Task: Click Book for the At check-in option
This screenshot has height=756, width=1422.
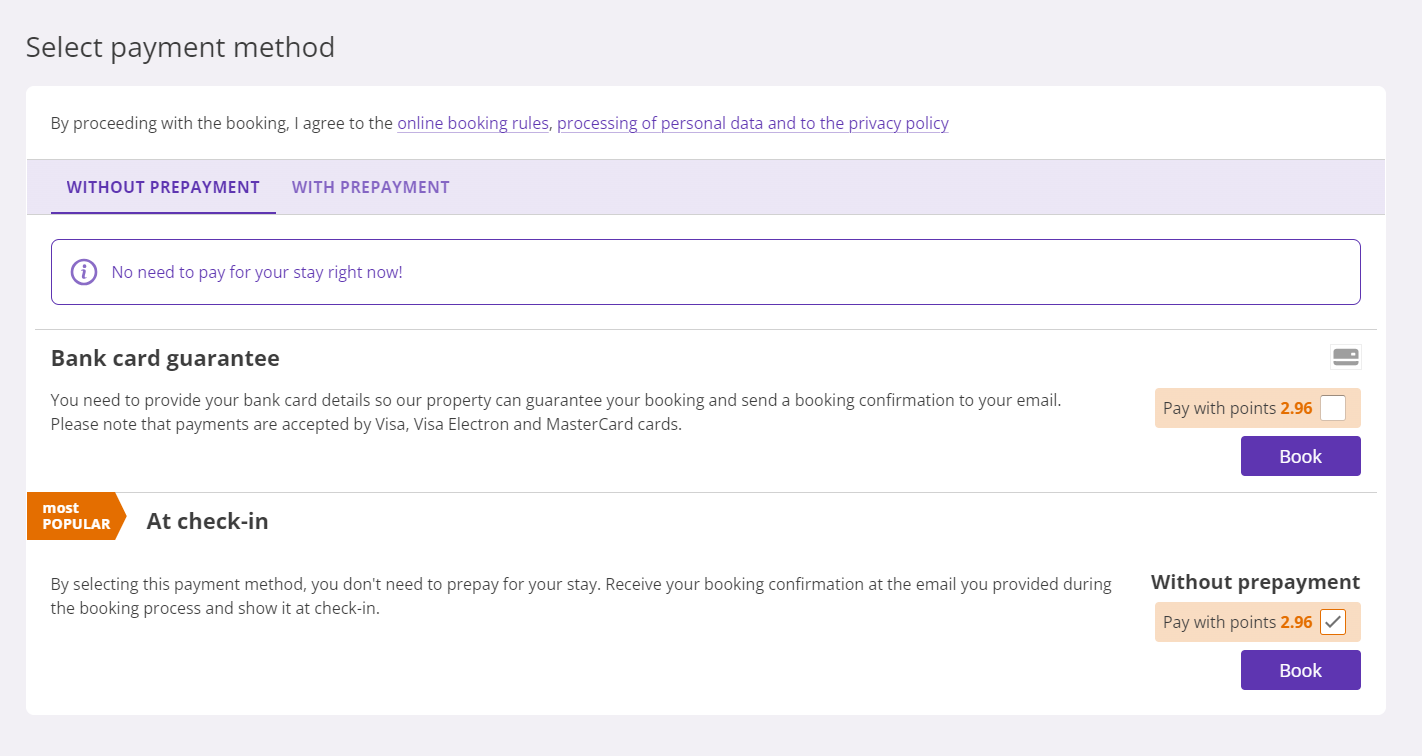Action: point(1300,670)
